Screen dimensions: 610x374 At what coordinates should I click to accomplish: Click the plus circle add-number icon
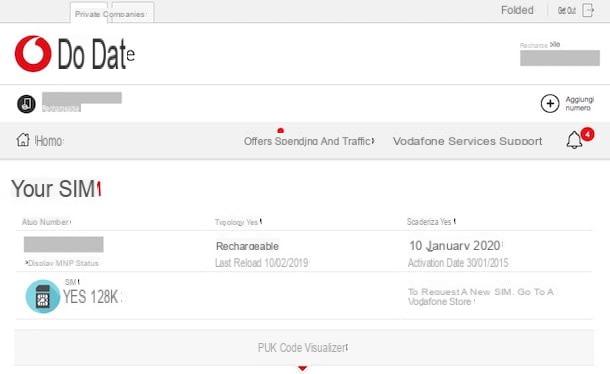pyautogui.click(x=550, y=104)
